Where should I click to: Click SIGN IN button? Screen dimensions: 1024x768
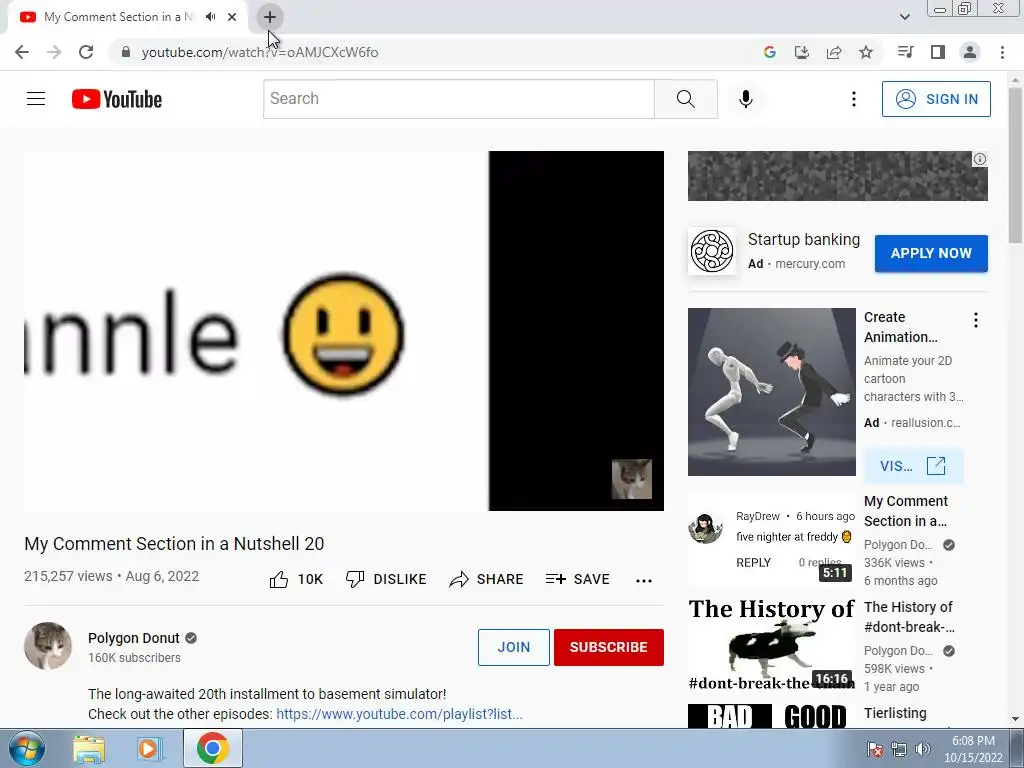pyautogui.click(x=936, y=99)
